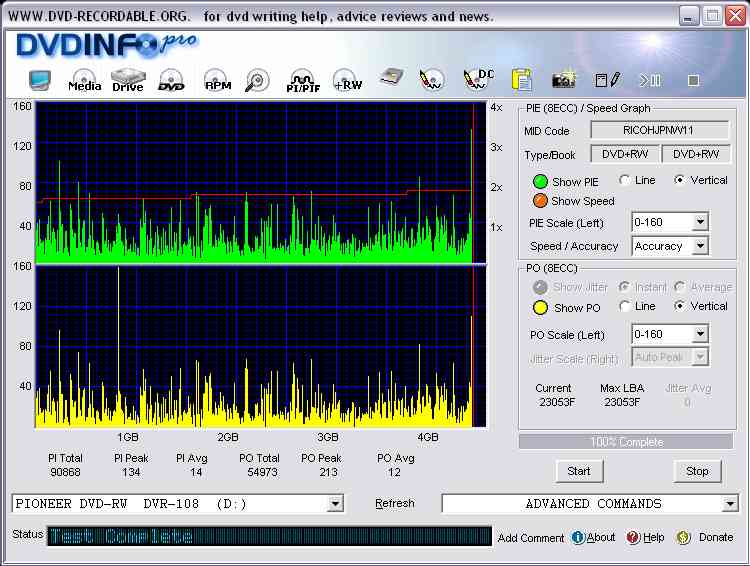Click the MID Code RICOHJPNW11 field
Viewport: 750px width, 566px height.
point(660,130)
